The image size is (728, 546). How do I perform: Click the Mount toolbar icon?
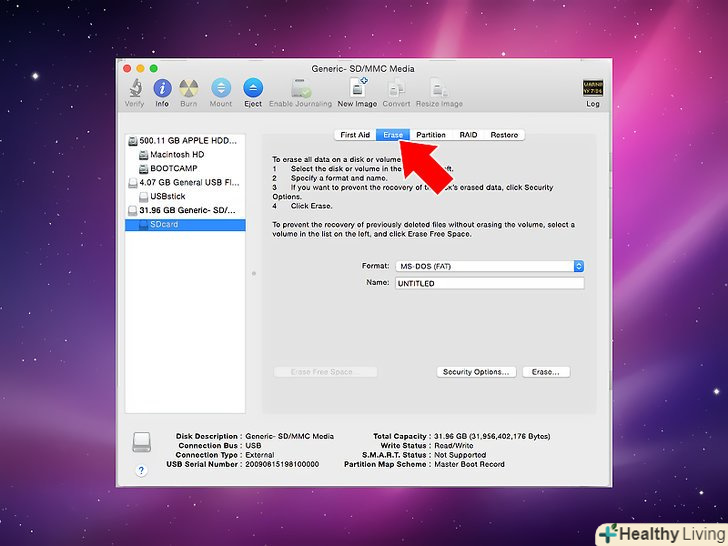point(221,88)
